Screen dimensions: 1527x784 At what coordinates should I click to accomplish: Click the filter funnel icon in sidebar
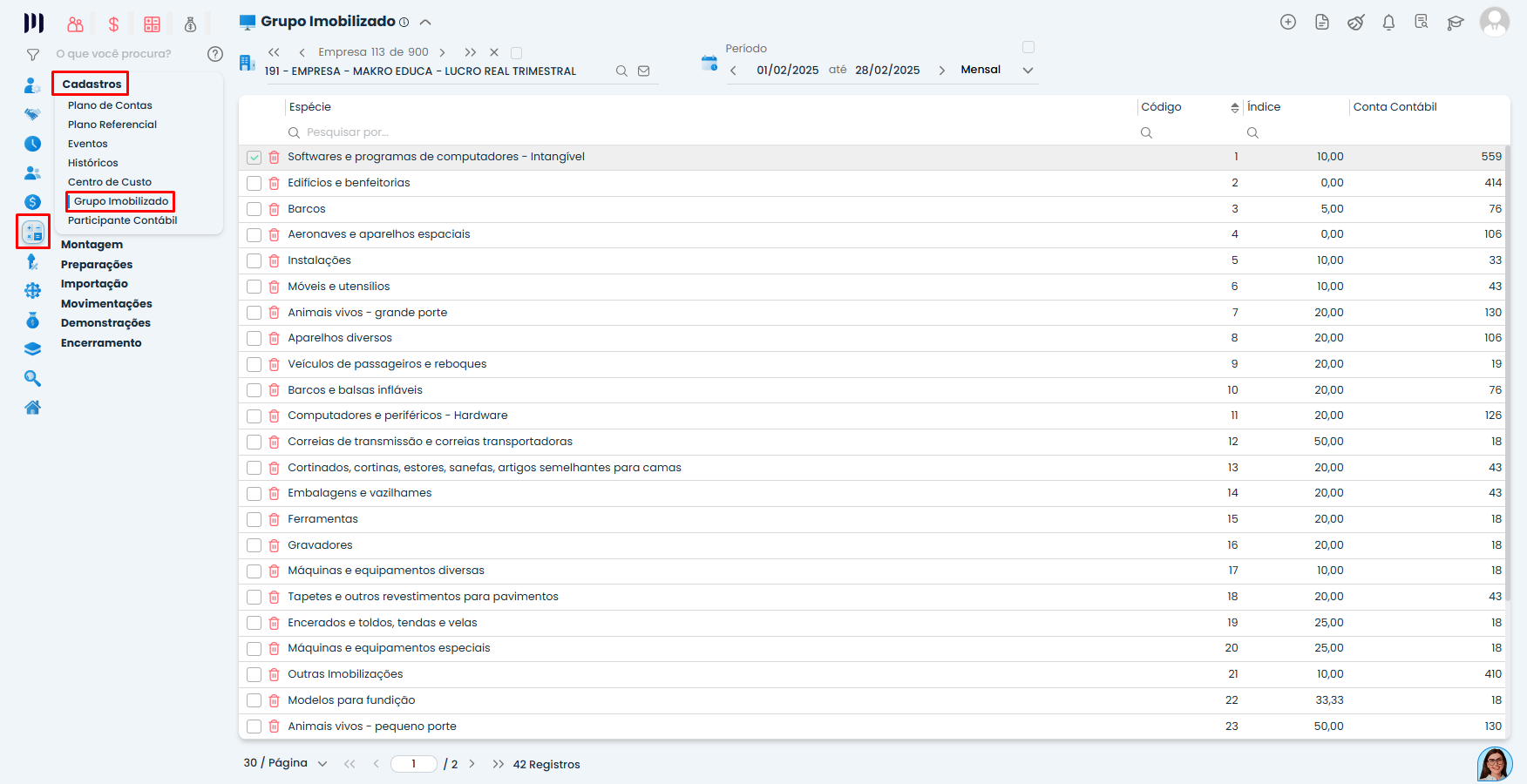33,55
